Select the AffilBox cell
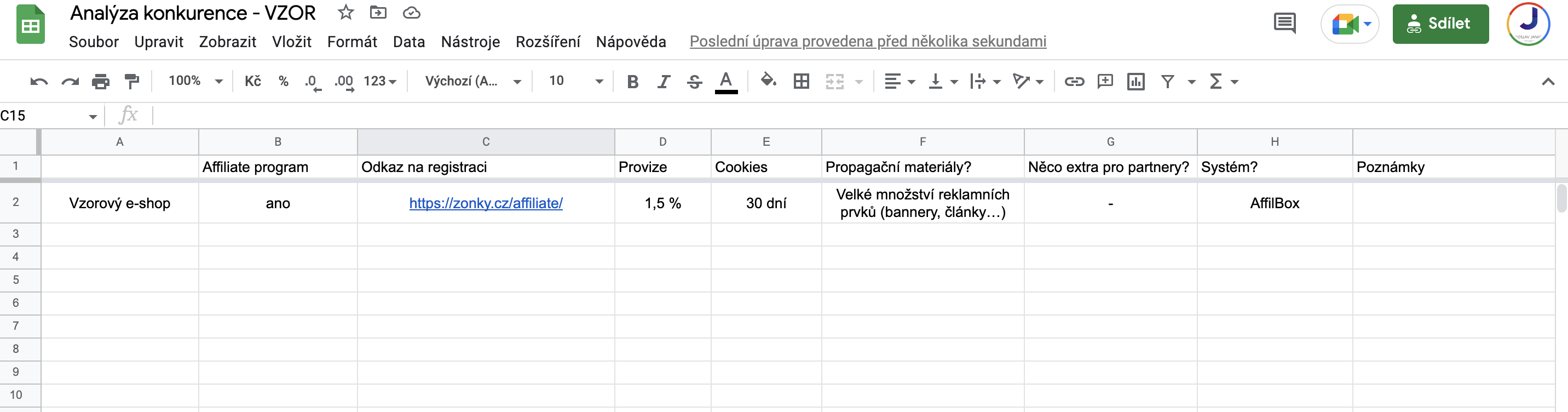Viewport: 1568px width, 412px height. coord(1275,203)
